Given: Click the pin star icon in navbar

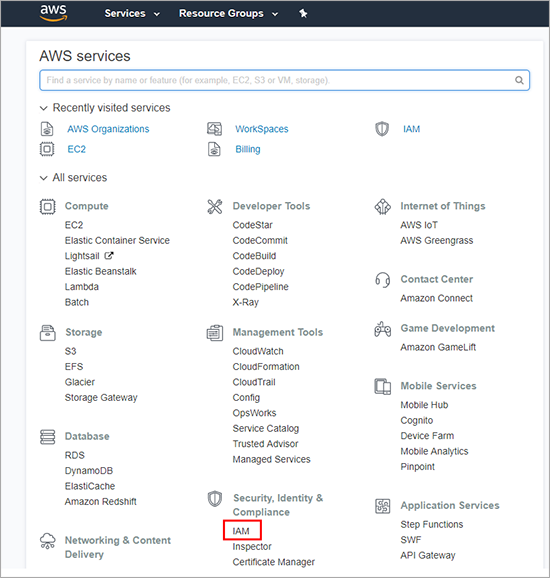Looking at the screenshot, I should click(303, 14).
